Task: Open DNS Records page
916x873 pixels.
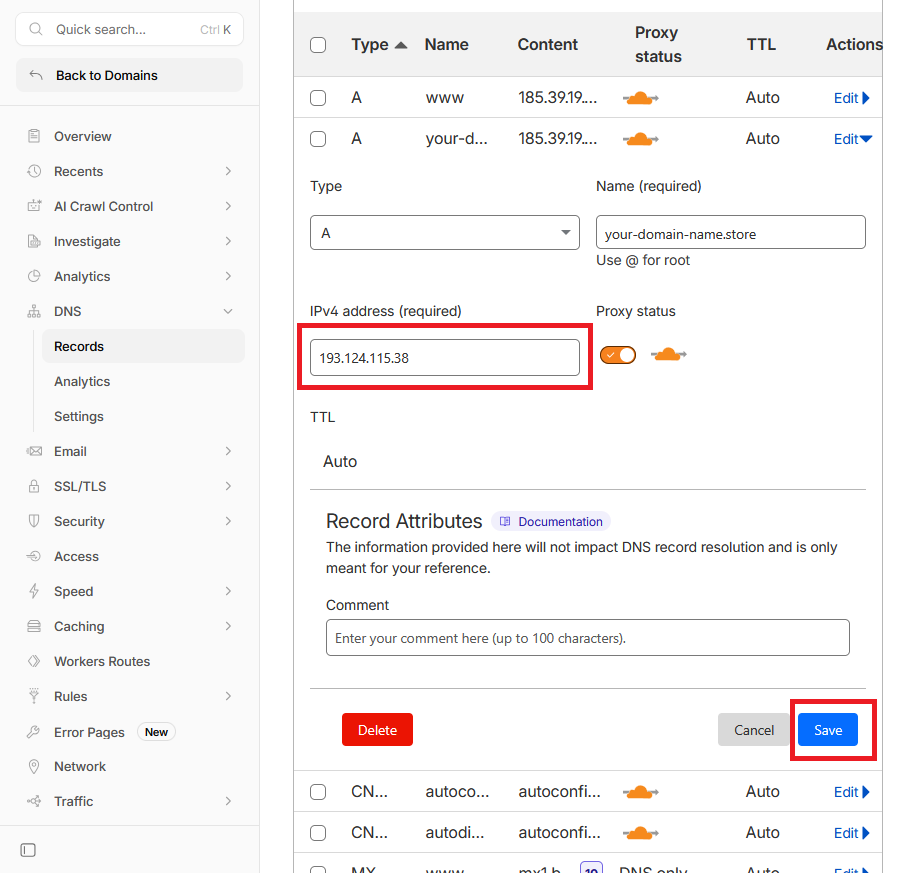Action: point(143,346)
